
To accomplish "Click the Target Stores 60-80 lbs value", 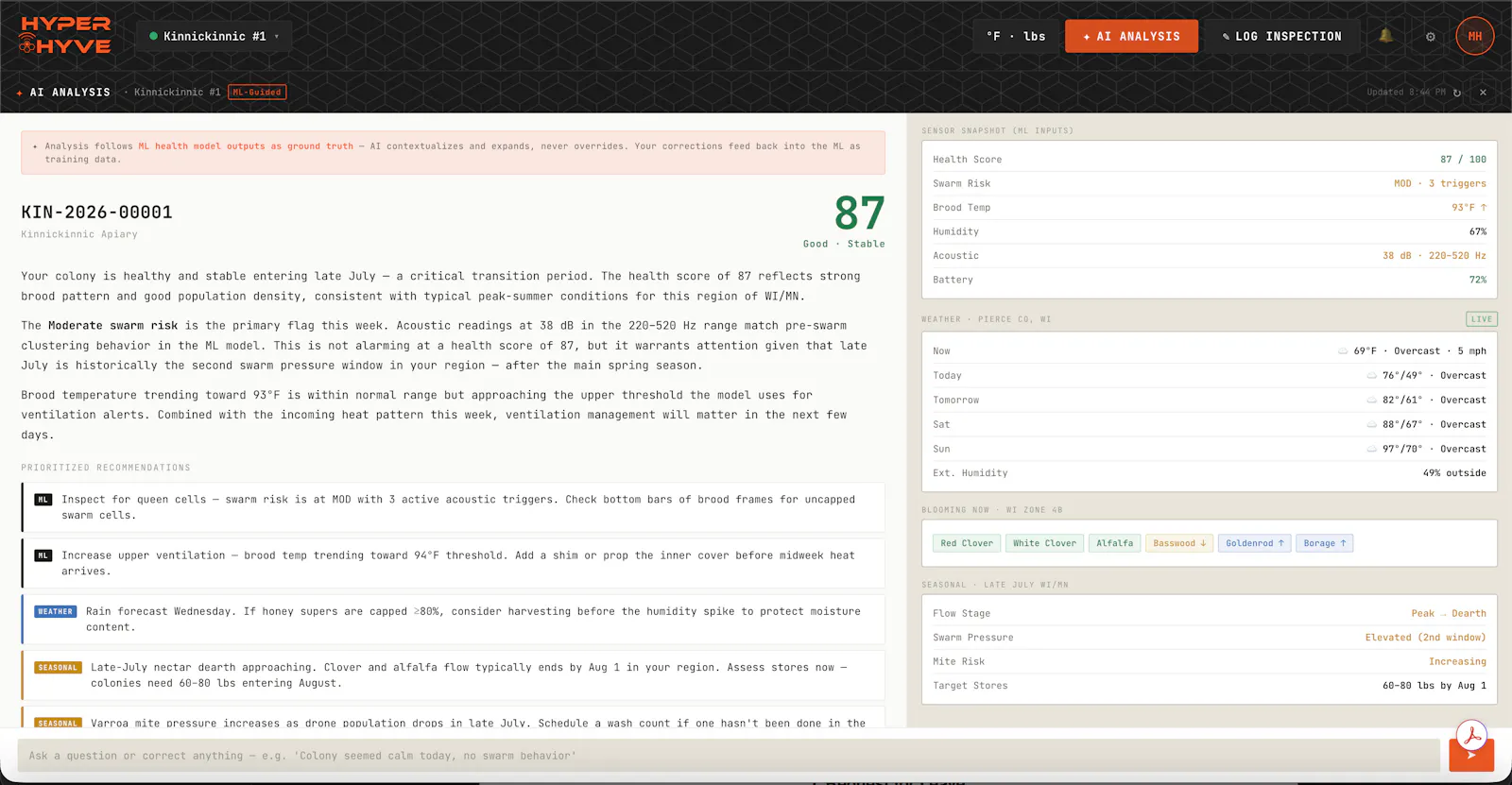I will 1435,686.
